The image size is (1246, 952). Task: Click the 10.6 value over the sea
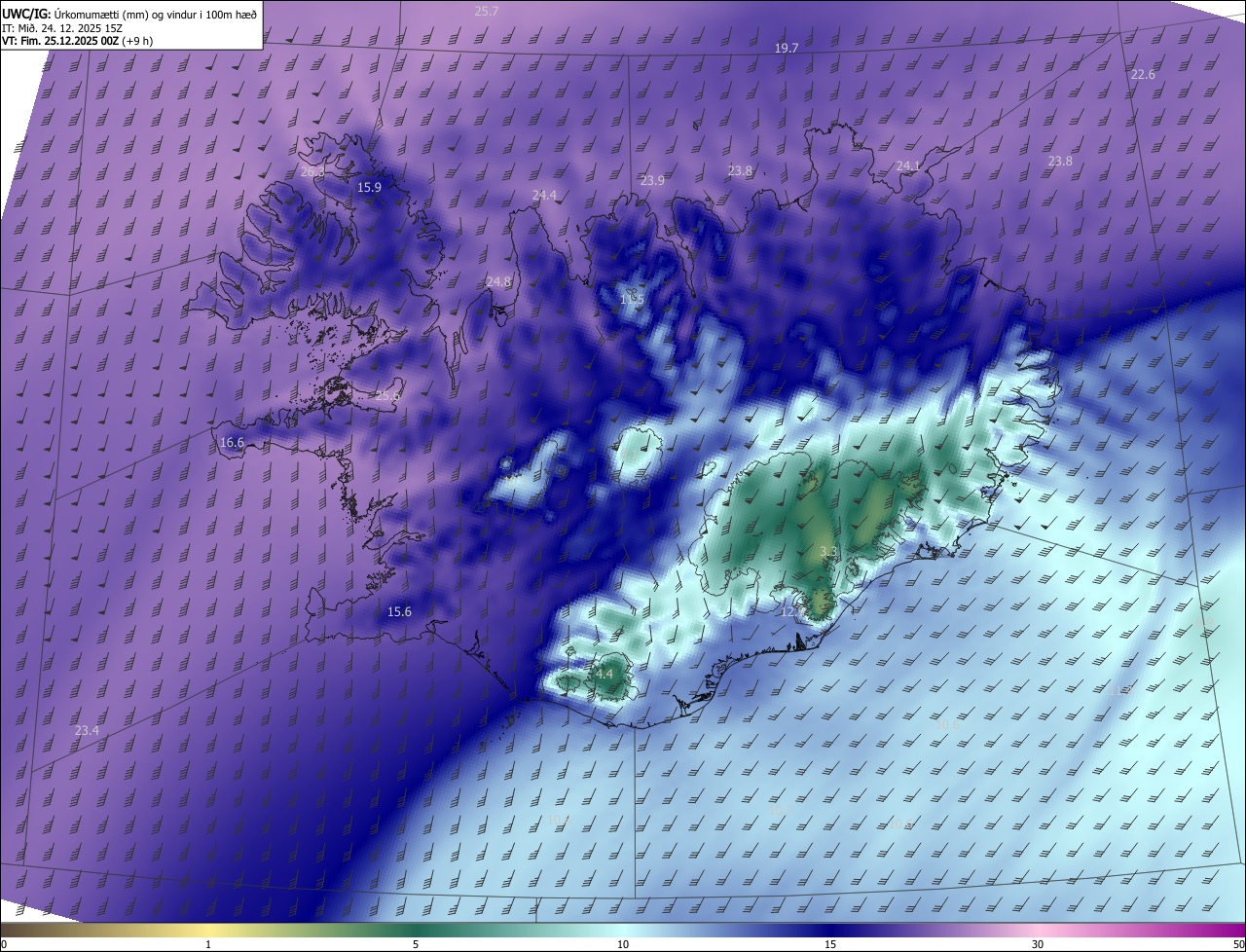946,724
